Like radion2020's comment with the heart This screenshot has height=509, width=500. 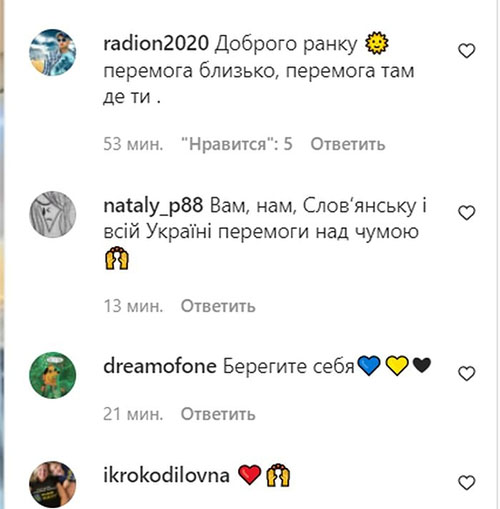(466, 51)
